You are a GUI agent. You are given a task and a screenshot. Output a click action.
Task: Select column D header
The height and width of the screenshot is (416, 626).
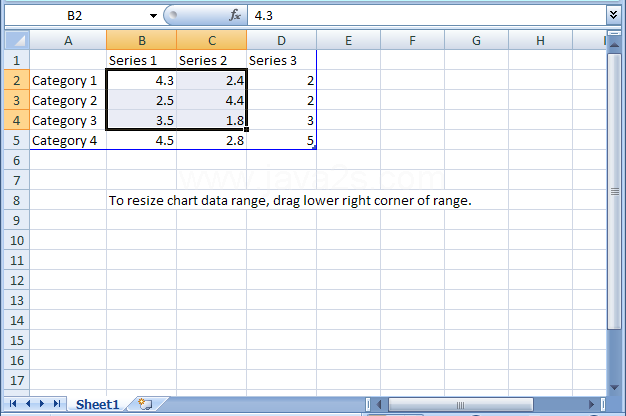pos(281,40)
